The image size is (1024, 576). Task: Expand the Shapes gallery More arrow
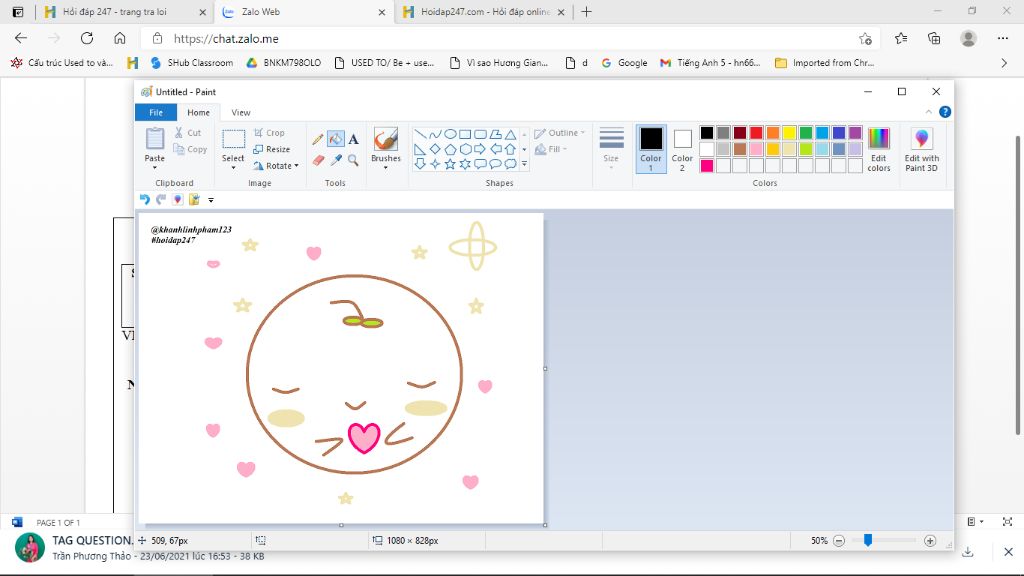(x=524, y=164)
